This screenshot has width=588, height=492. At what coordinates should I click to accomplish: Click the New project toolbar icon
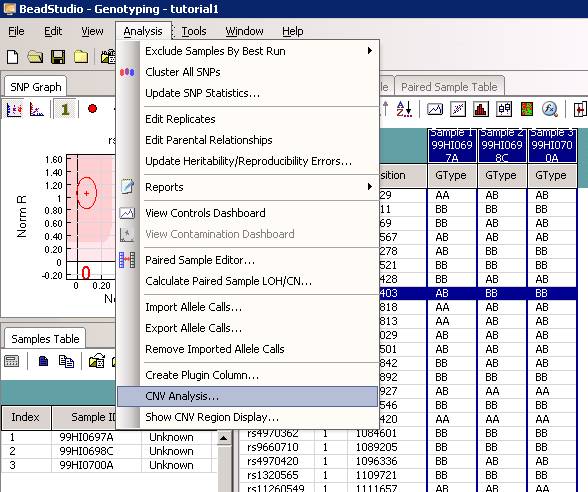[12, 57]
